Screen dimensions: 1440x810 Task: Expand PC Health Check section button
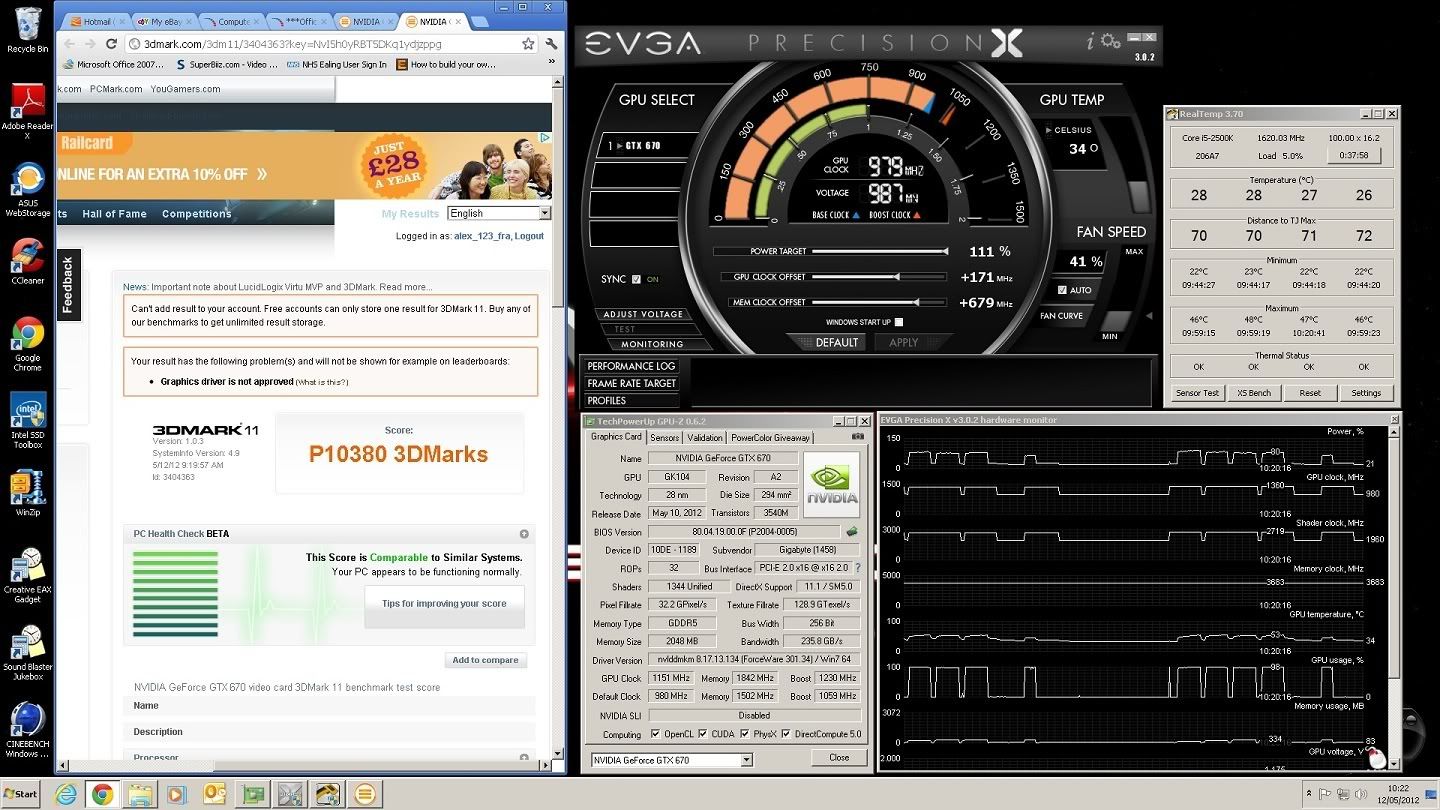coord(524,534)
